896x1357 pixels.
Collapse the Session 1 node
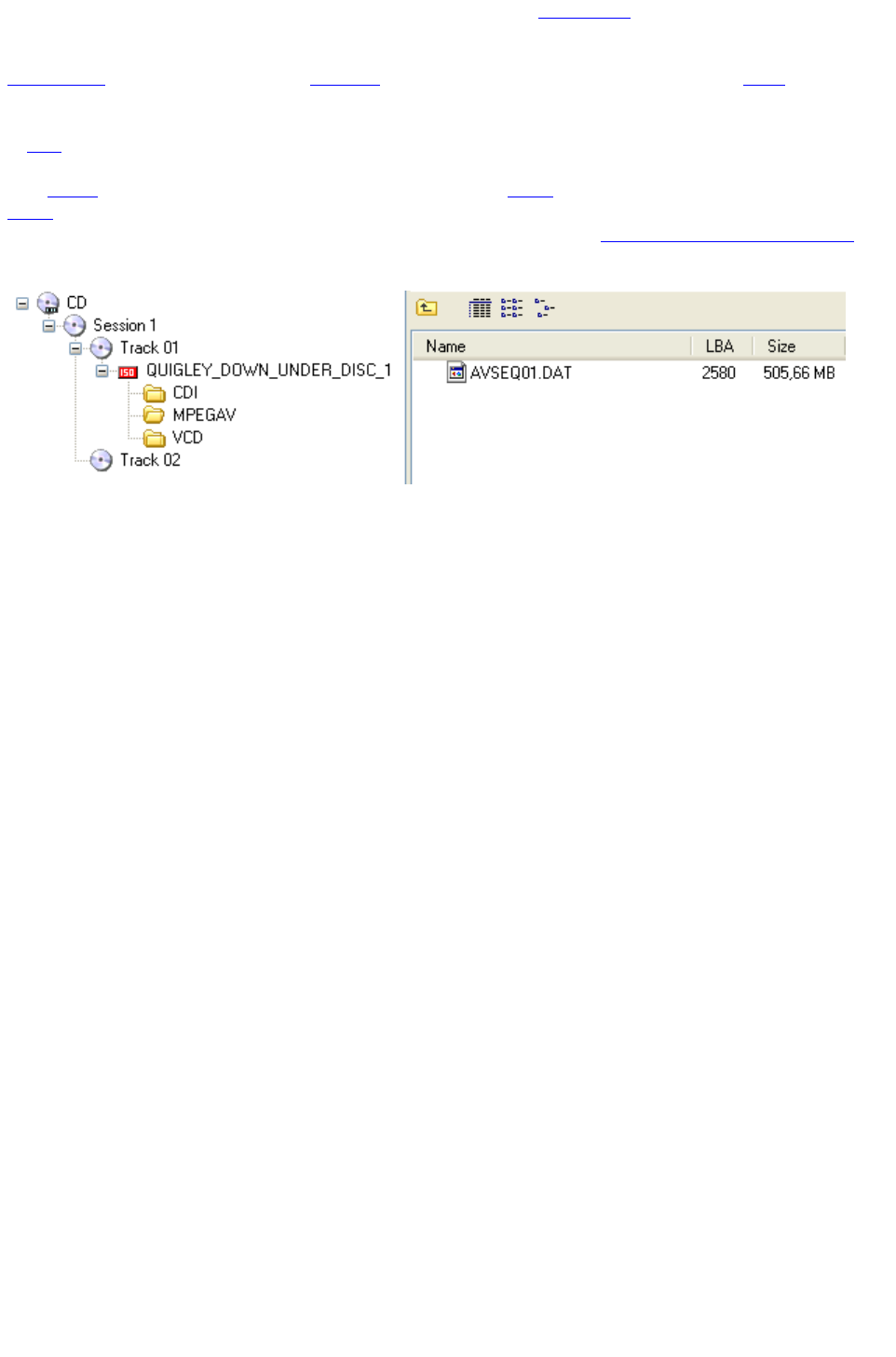click(48, 326)
